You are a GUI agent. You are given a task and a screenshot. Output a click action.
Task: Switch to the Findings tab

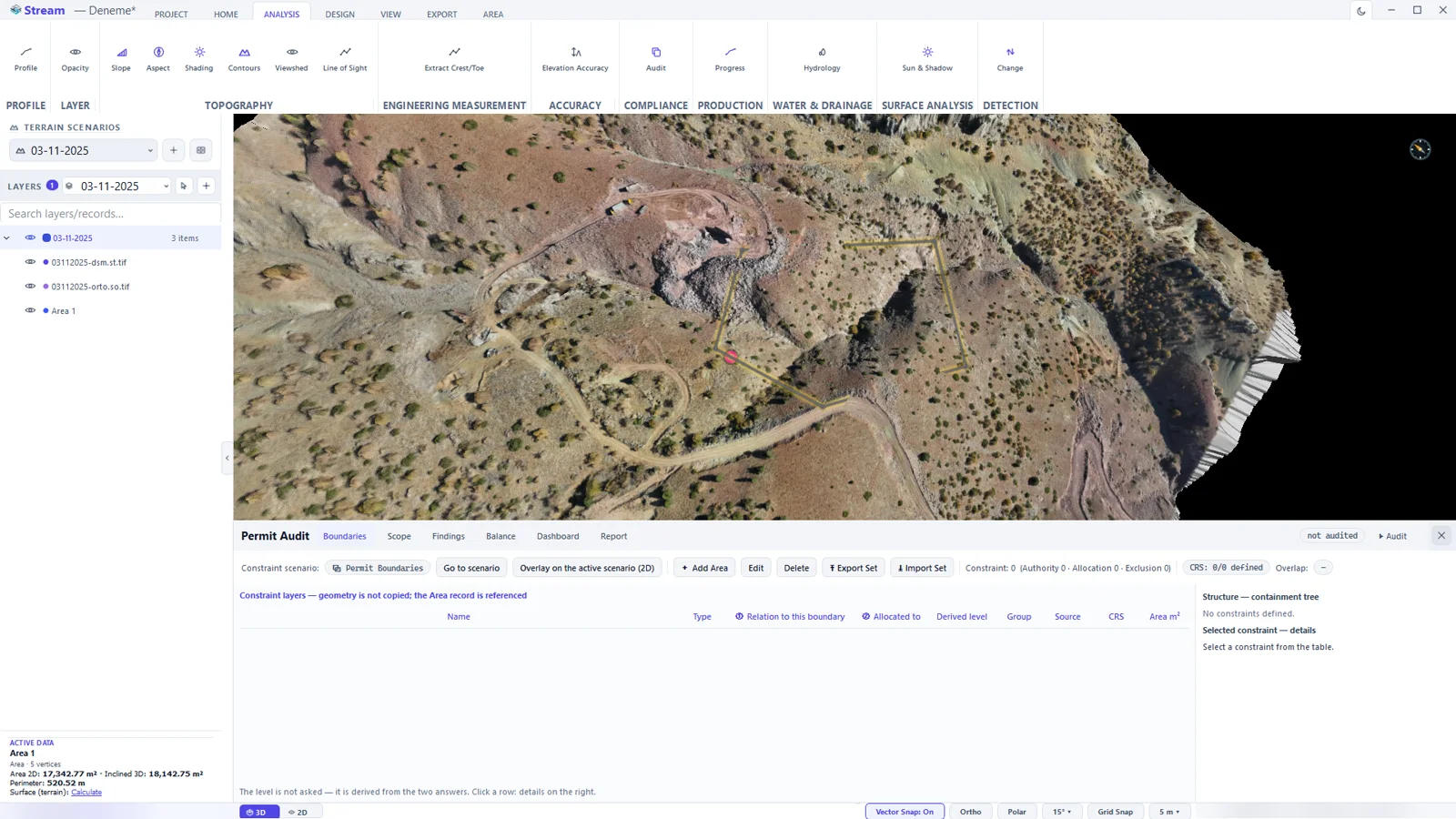pos(449,536)
